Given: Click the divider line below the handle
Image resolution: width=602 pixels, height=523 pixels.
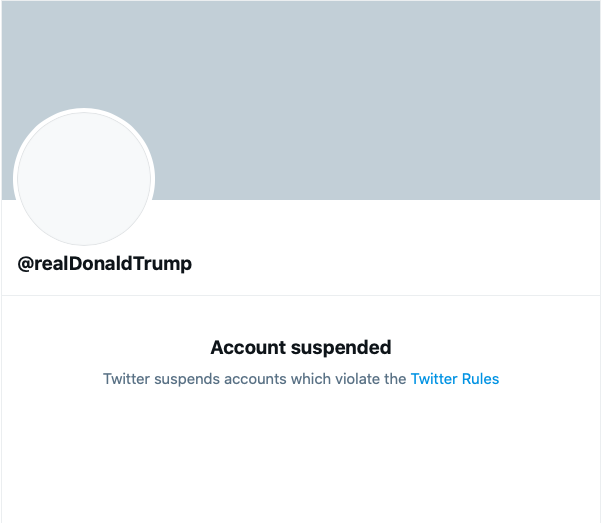Looking at the screenshot, I should click(301, 295).
